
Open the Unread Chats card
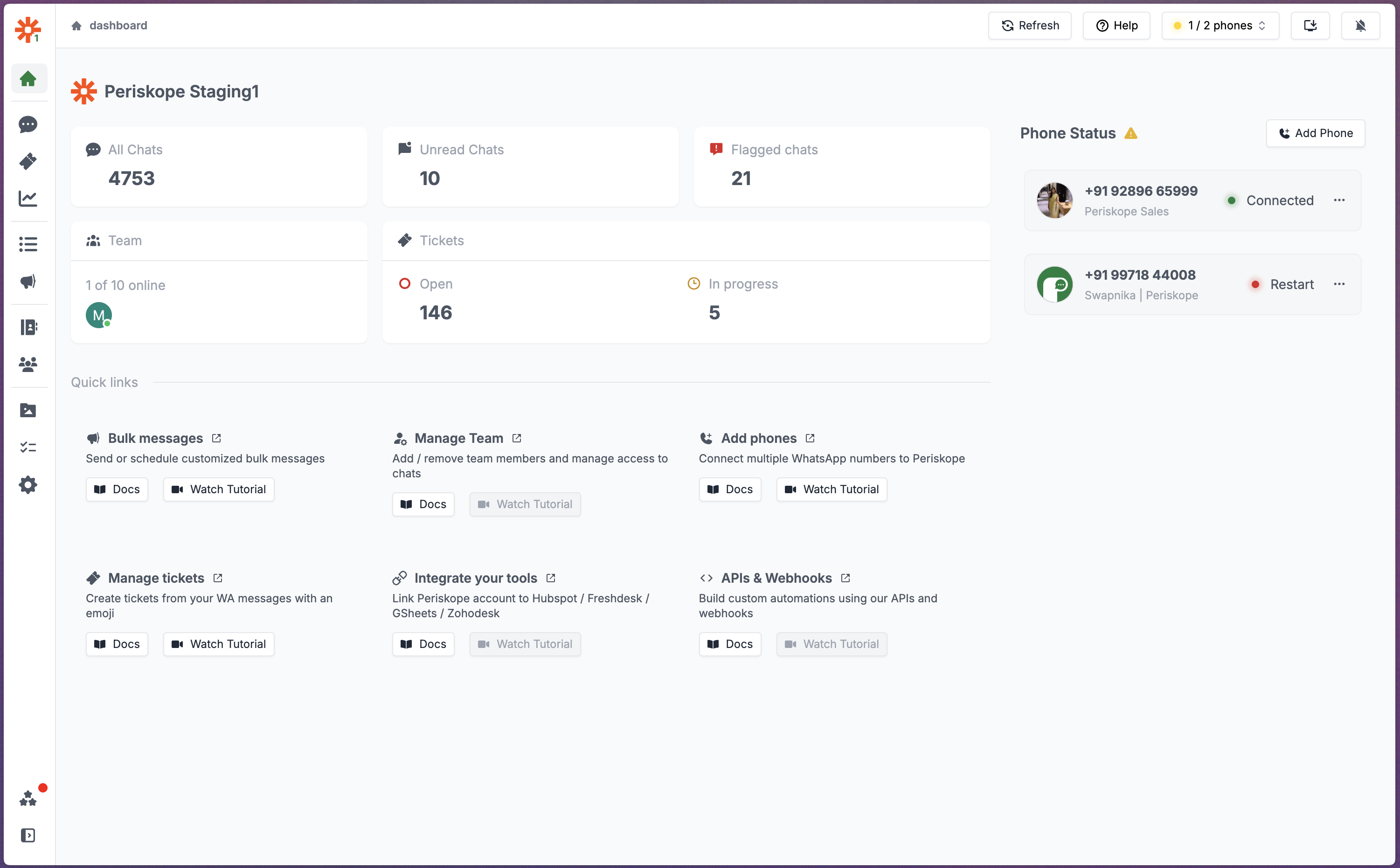530,166
